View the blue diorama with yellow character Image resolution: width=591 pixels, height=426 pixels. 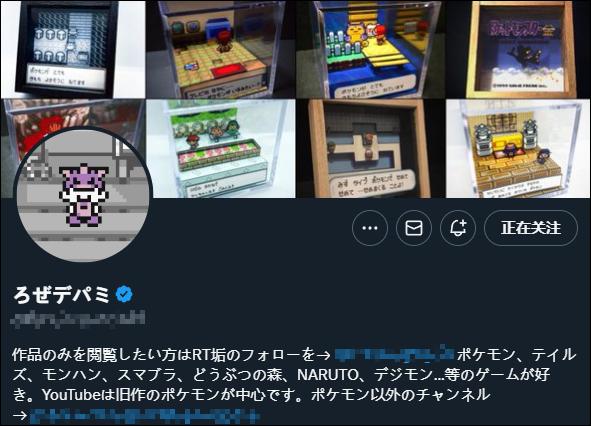tap(370, 49)
